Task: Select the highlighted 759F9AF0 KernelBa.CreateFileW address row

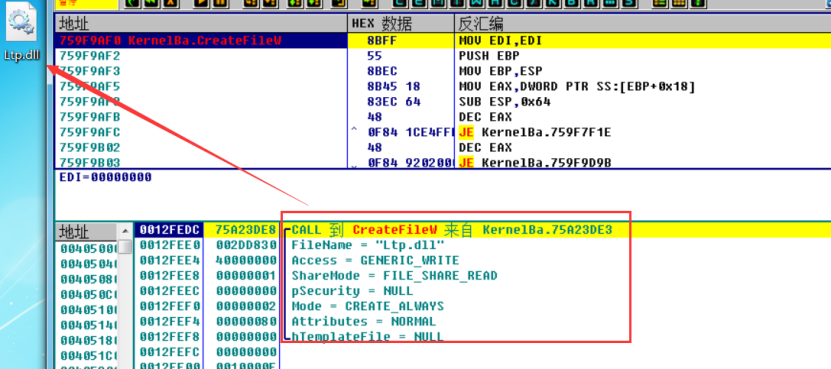Action: tap(201, 40)
